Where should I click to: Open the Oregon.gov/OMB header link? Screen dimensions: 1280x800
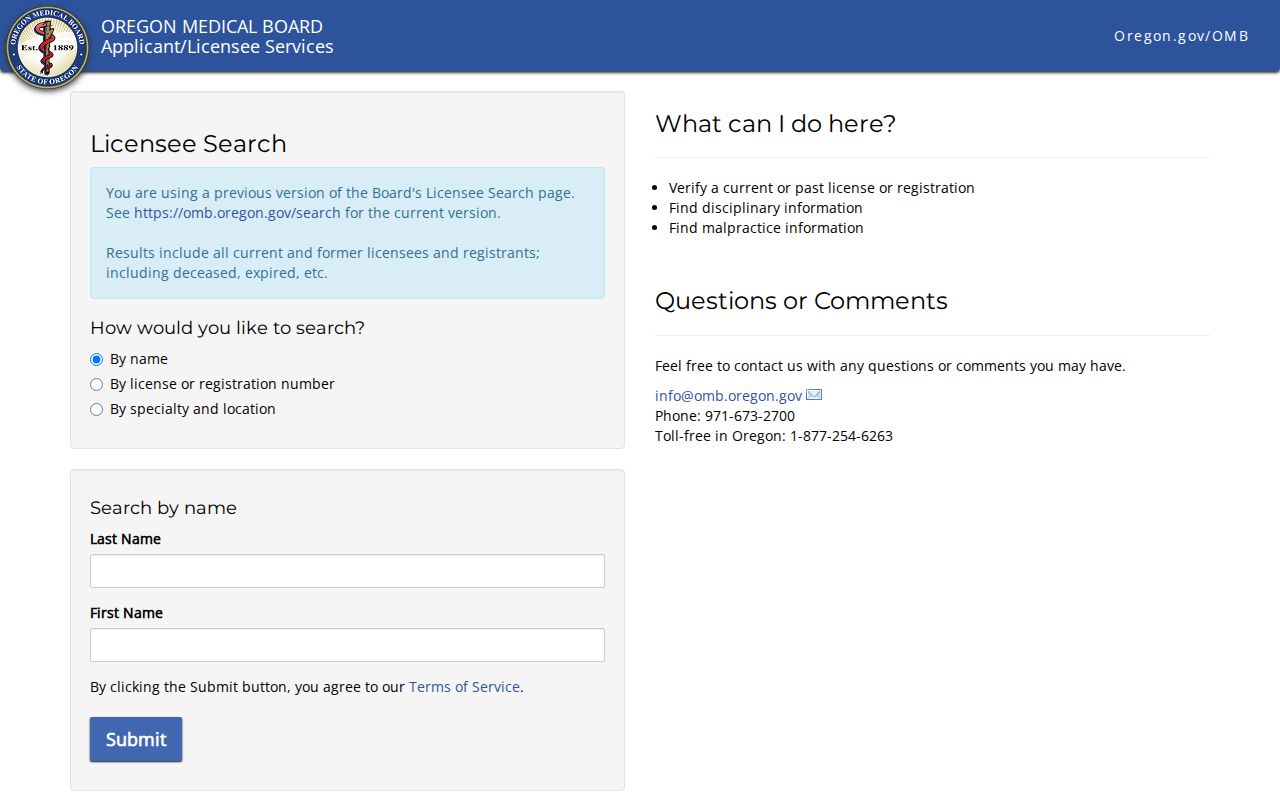coord(1181,36)
